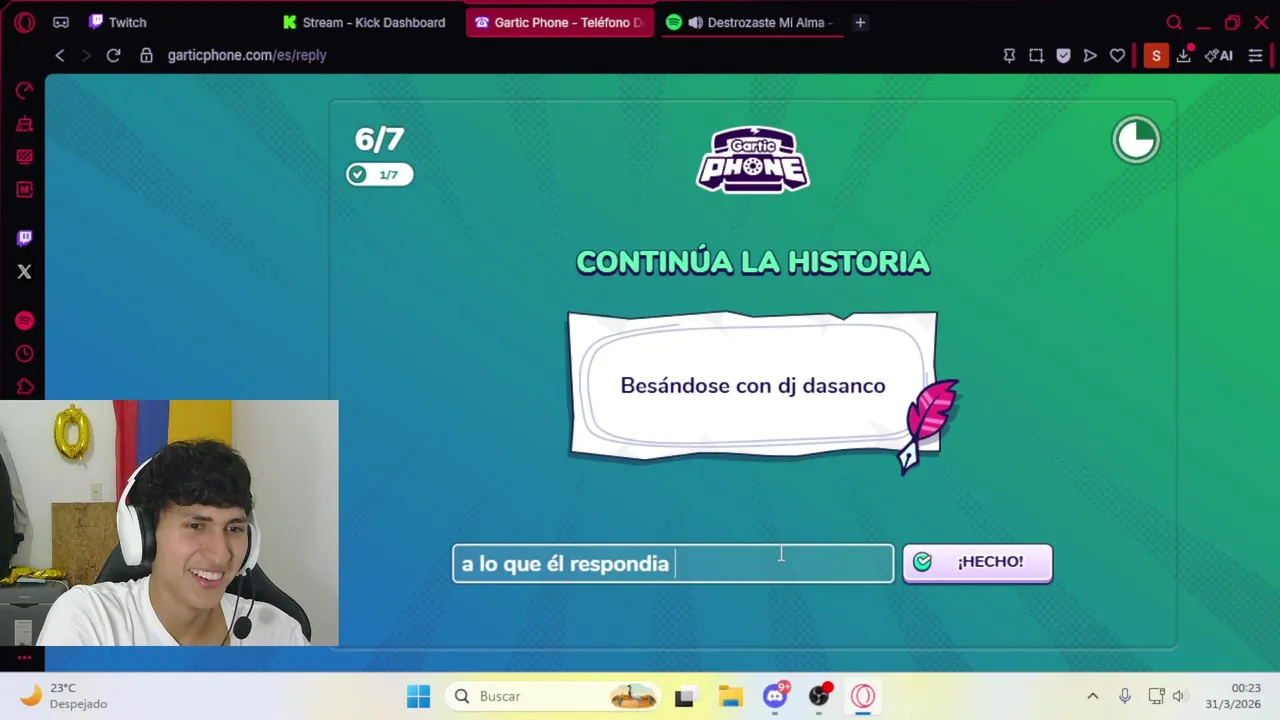This screenshot has width=1280, height=720.
Task: Open Twitch panel in sidebar
Action: tap(25, 238)
